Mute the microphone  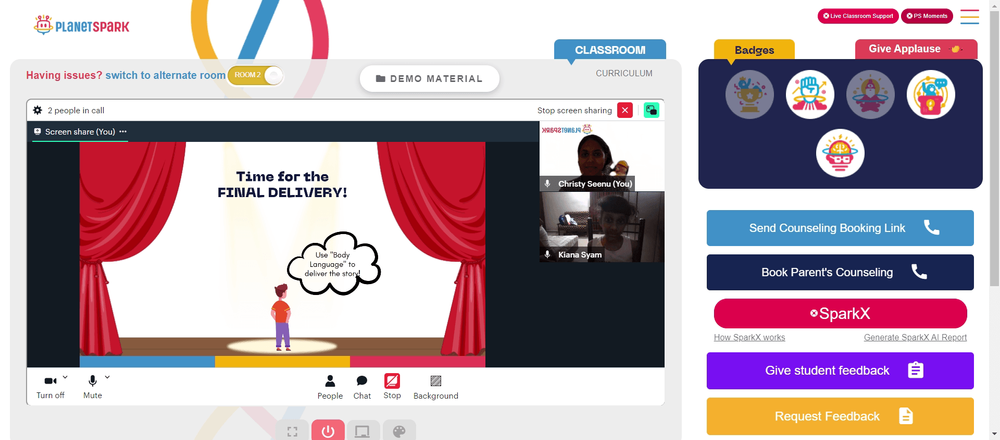coord(92,381)
